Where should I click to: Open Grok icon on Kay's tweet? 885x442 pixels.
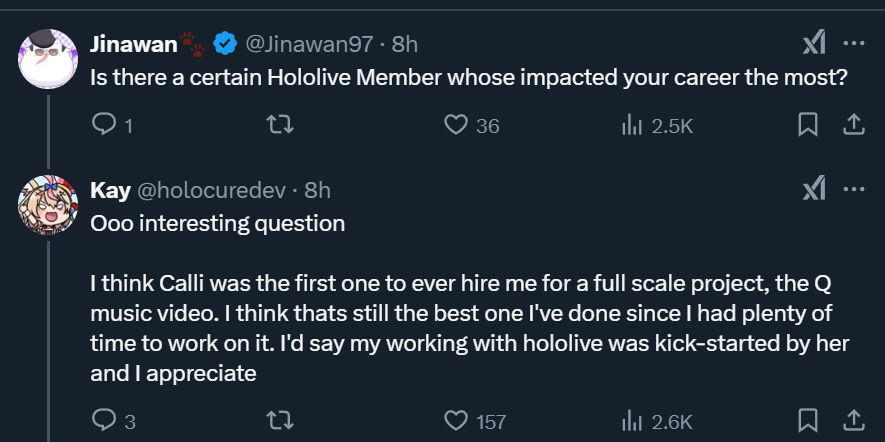pyautogui.click(x=814, y=189)
